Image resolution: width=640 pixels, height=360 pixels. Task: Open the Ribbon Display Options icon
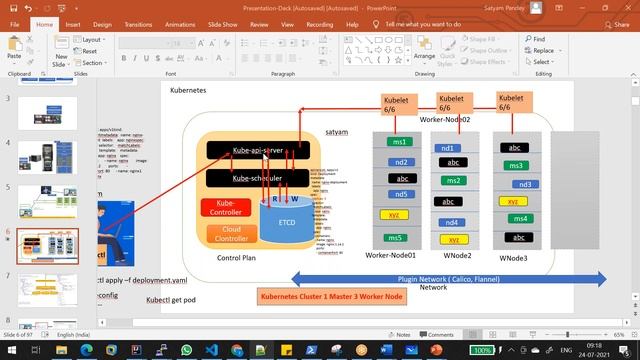tap(559, 8)
